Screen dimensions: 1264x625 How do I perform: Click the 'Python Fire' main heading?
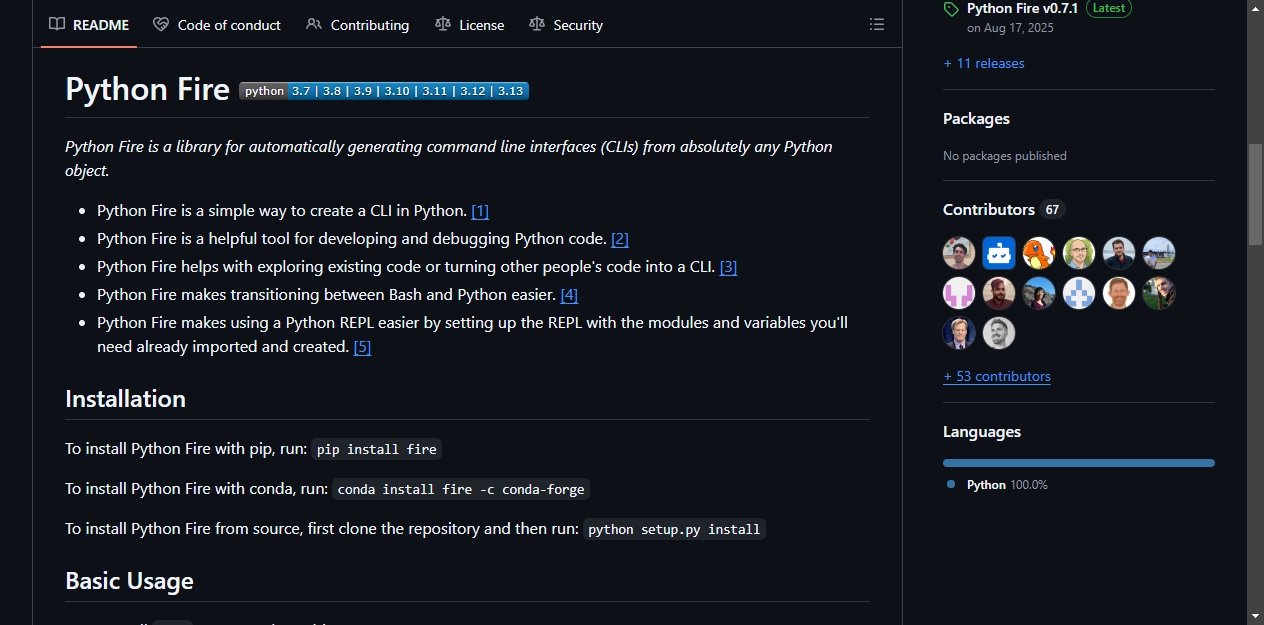(x=148, y=89)
